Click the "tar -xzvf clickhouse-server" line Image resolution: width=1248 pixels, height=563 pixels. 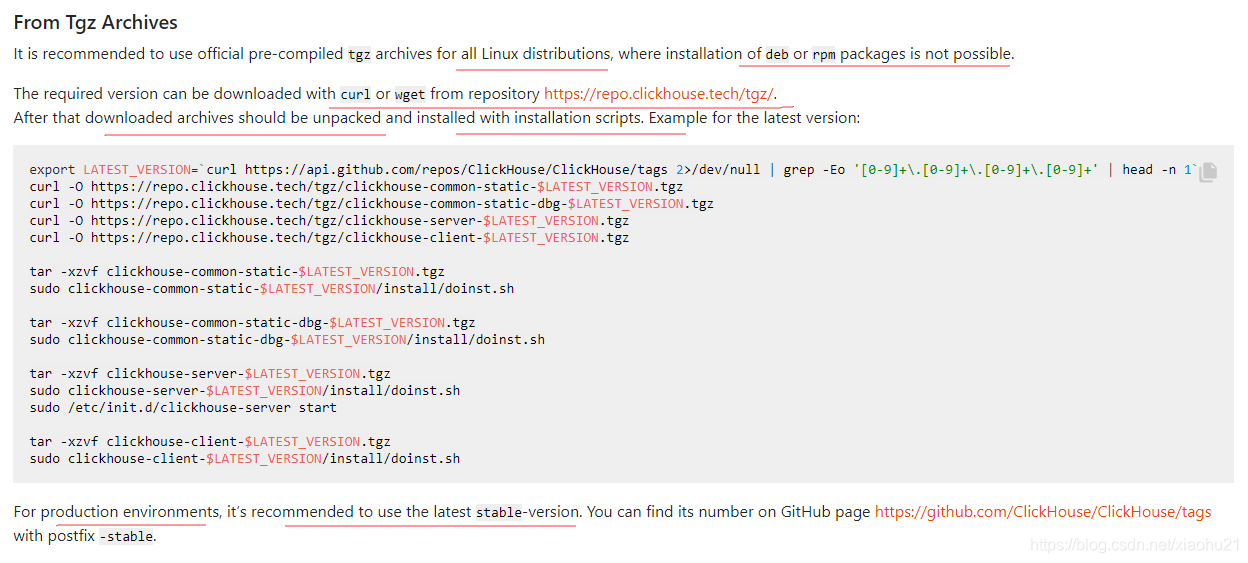tap(210, 374)
